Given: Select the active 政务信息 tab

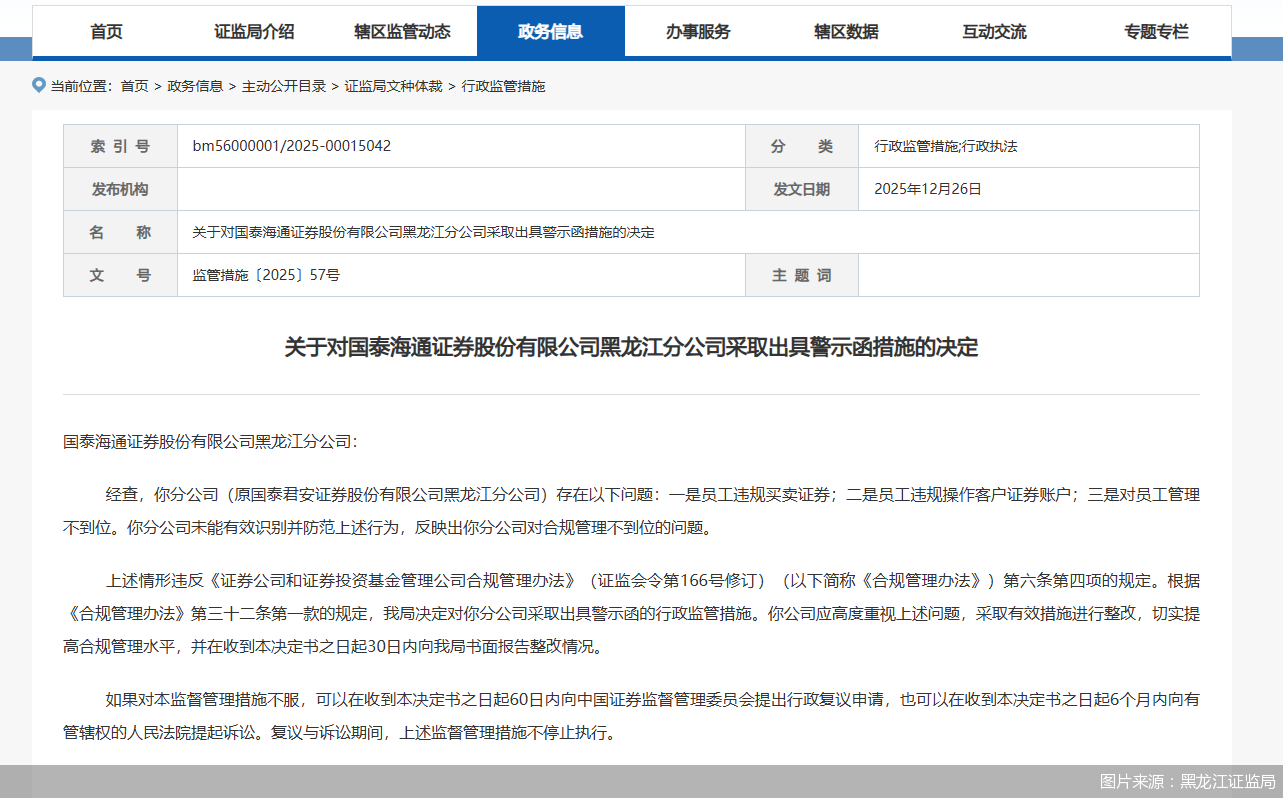Looking at the screenshot, I should coord(551,31).
